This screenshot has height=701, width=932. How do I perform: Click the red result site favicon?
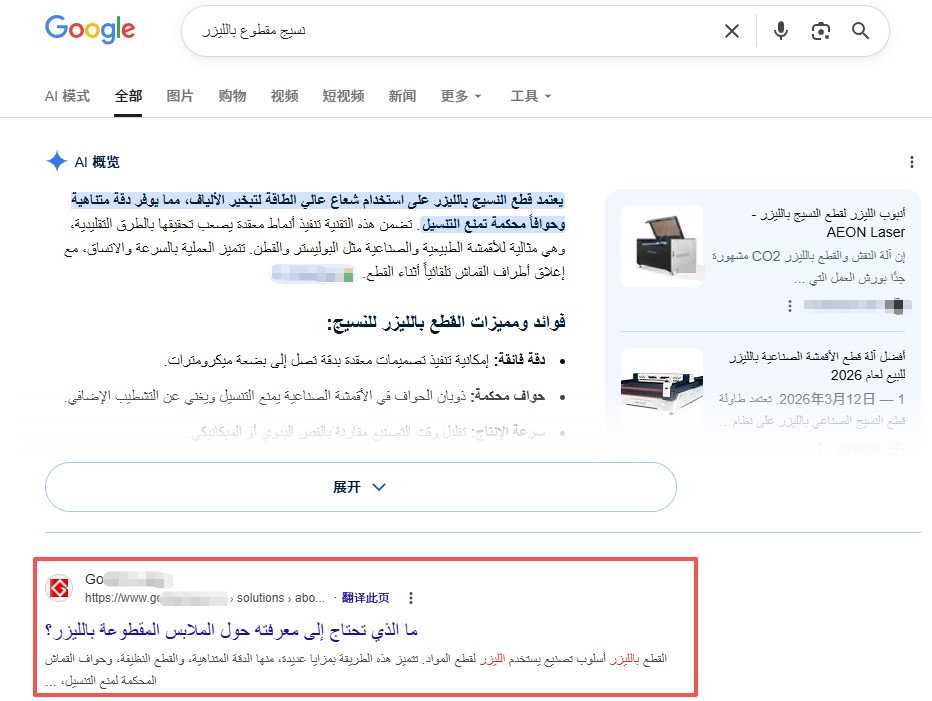(x=59, y=588)
